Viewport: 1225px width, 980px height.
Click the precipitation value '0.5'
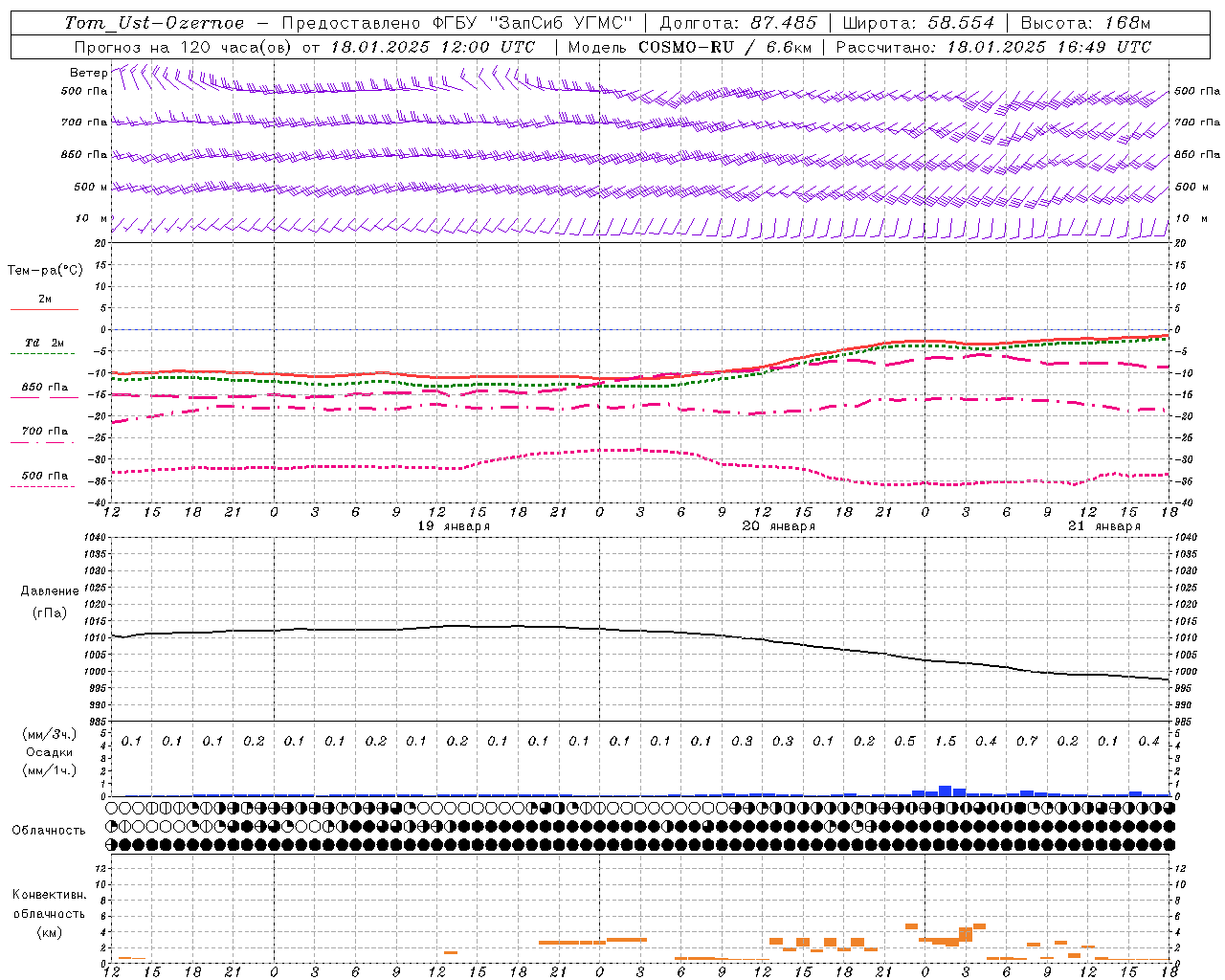[x=904, y=741]
